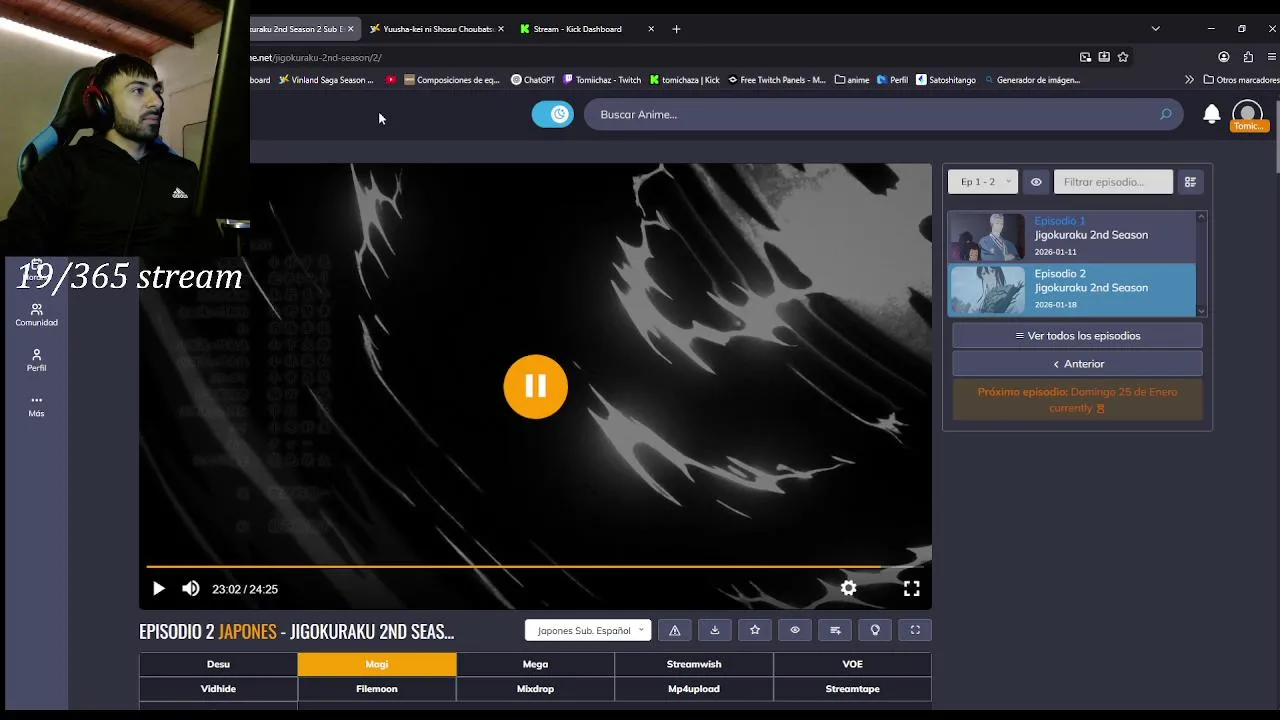
Task: Show more bookmarks with the double chevron
Action: [1189, 80]
